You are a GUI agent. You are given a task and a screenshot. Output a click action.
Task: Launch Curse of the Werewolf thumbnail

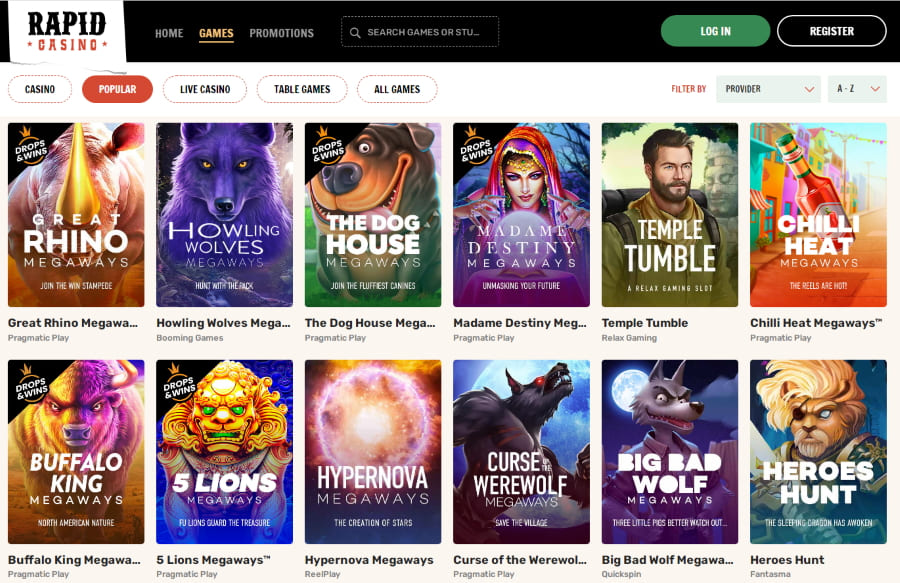521,452
